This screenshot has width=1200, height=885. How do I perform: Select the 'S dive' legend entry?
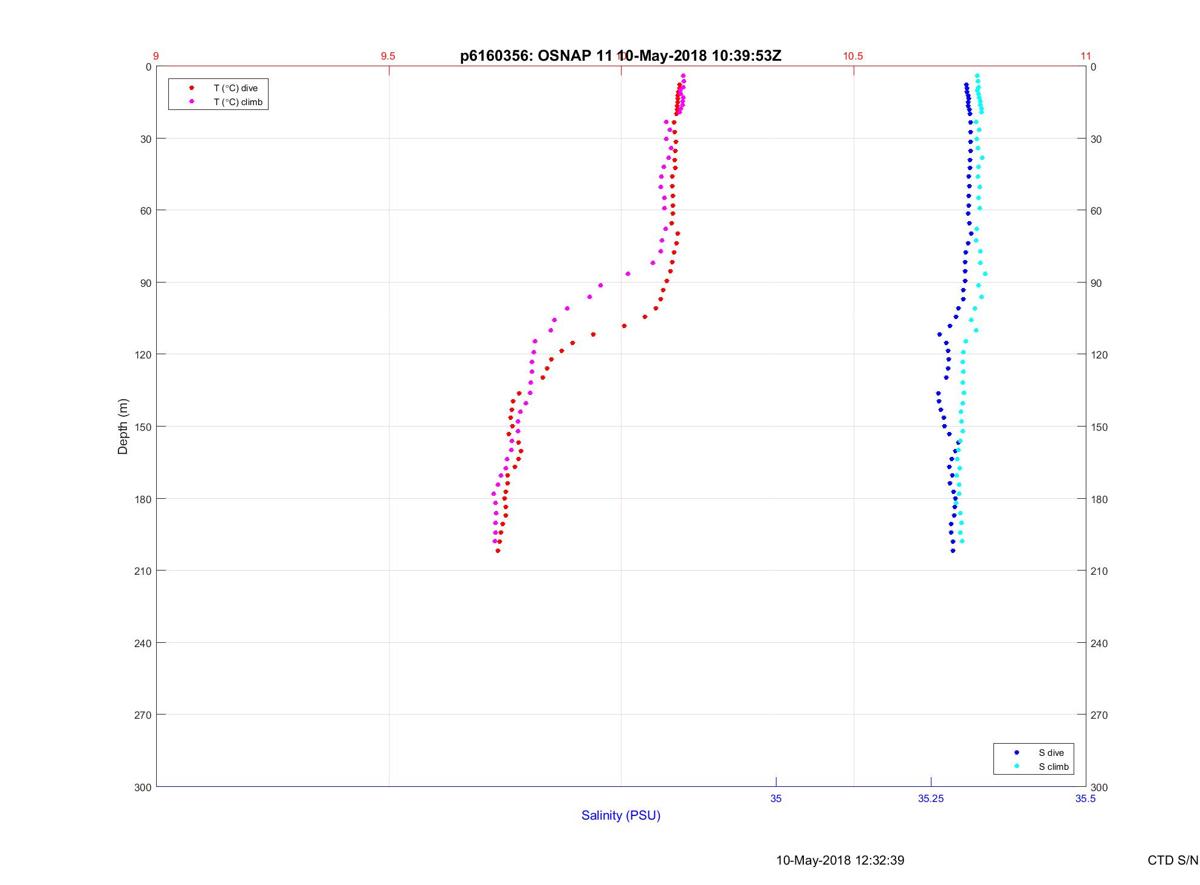(1051, 752)
